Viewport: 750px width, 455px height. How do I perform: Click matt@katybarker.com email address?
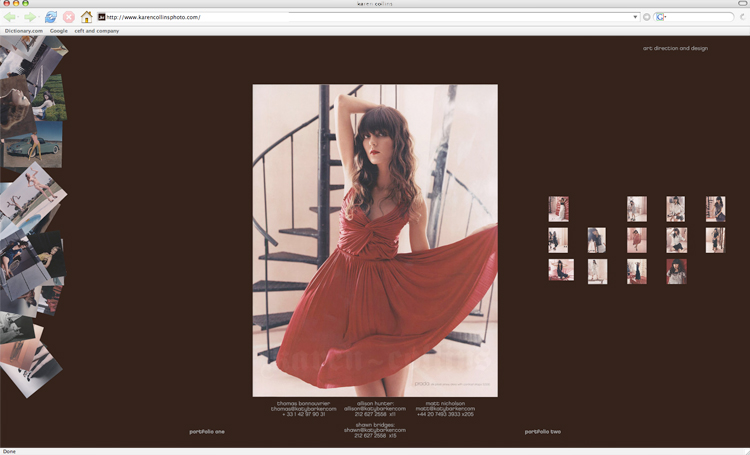445,409
